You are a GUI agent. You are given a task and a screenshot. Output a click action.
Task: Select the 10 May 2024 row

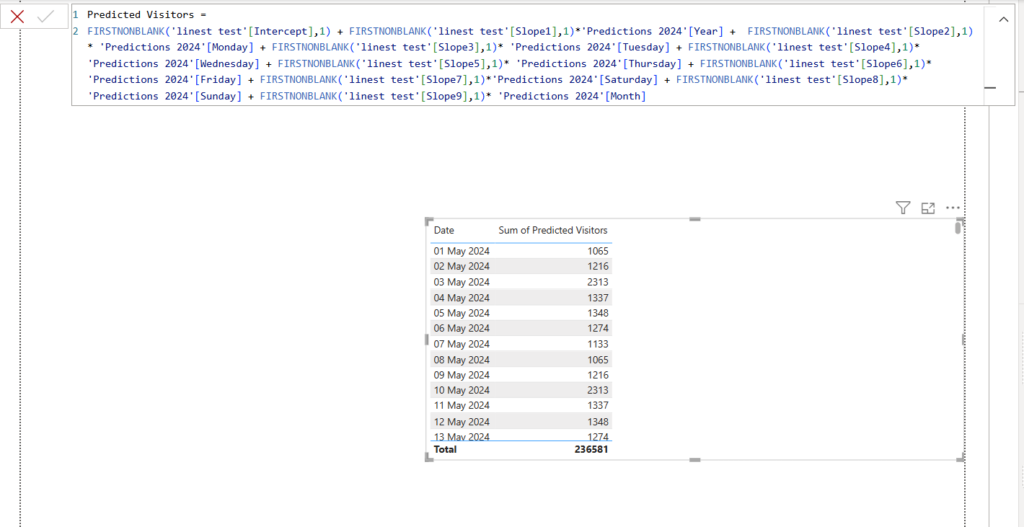[462, 390]
